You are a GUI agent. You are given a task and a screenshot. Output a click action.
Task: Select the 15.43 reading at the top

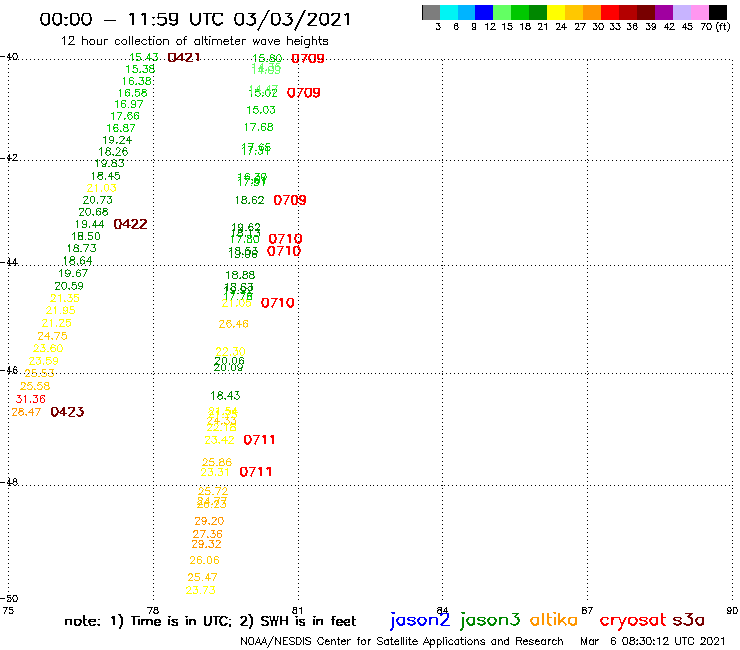pyautogui.click(x=144, y=57)
